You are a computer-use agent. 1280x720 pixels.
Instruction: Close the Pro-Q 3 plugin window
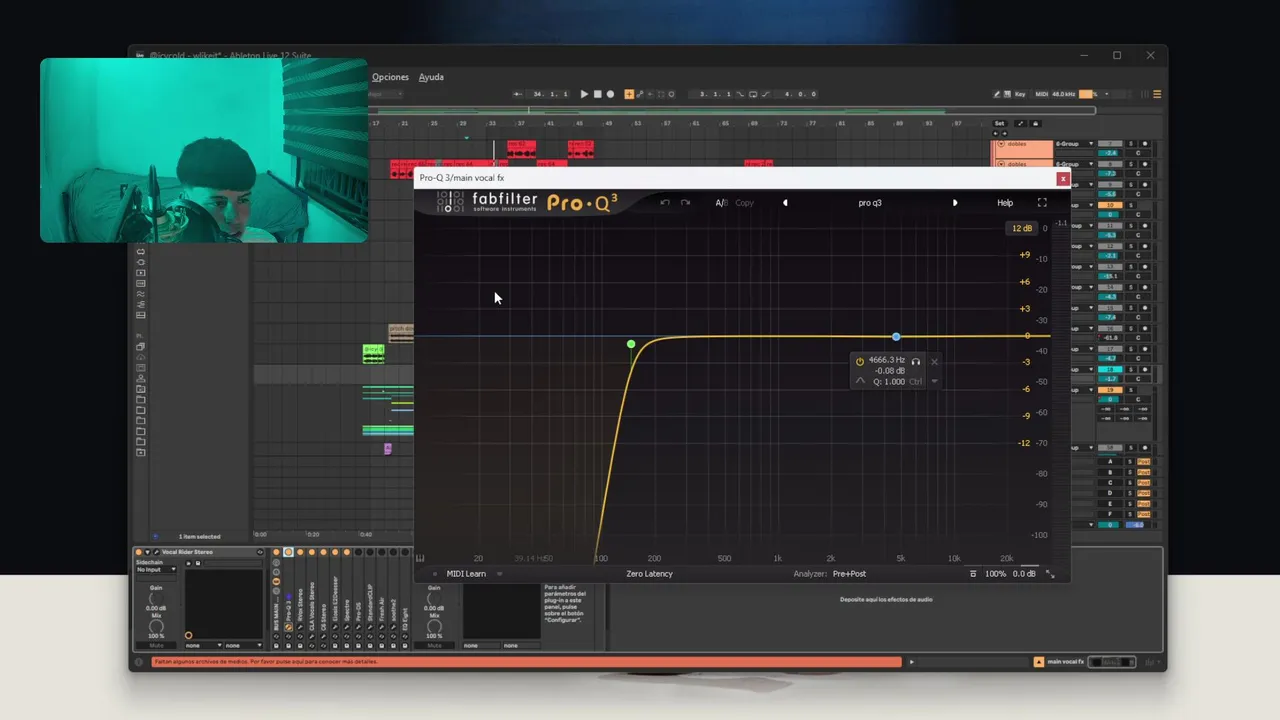[1062, 178]
